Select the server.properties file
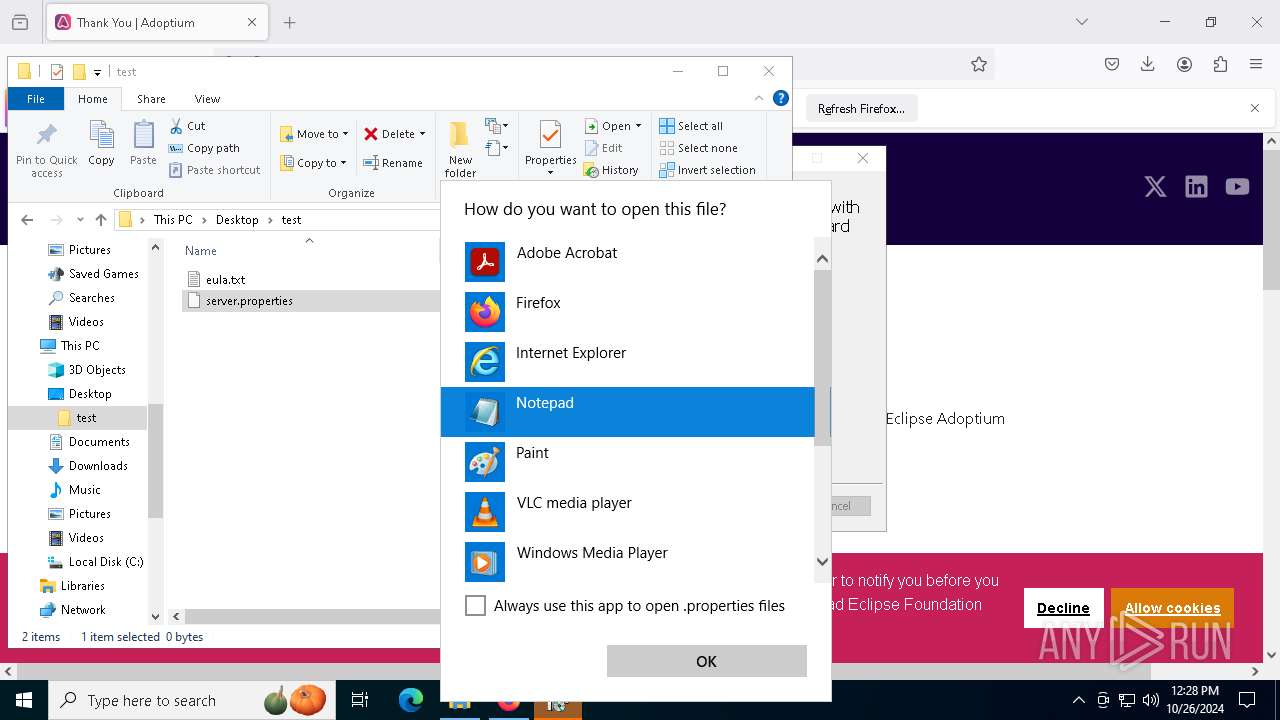1280x720 pixels. pos(249,301)
